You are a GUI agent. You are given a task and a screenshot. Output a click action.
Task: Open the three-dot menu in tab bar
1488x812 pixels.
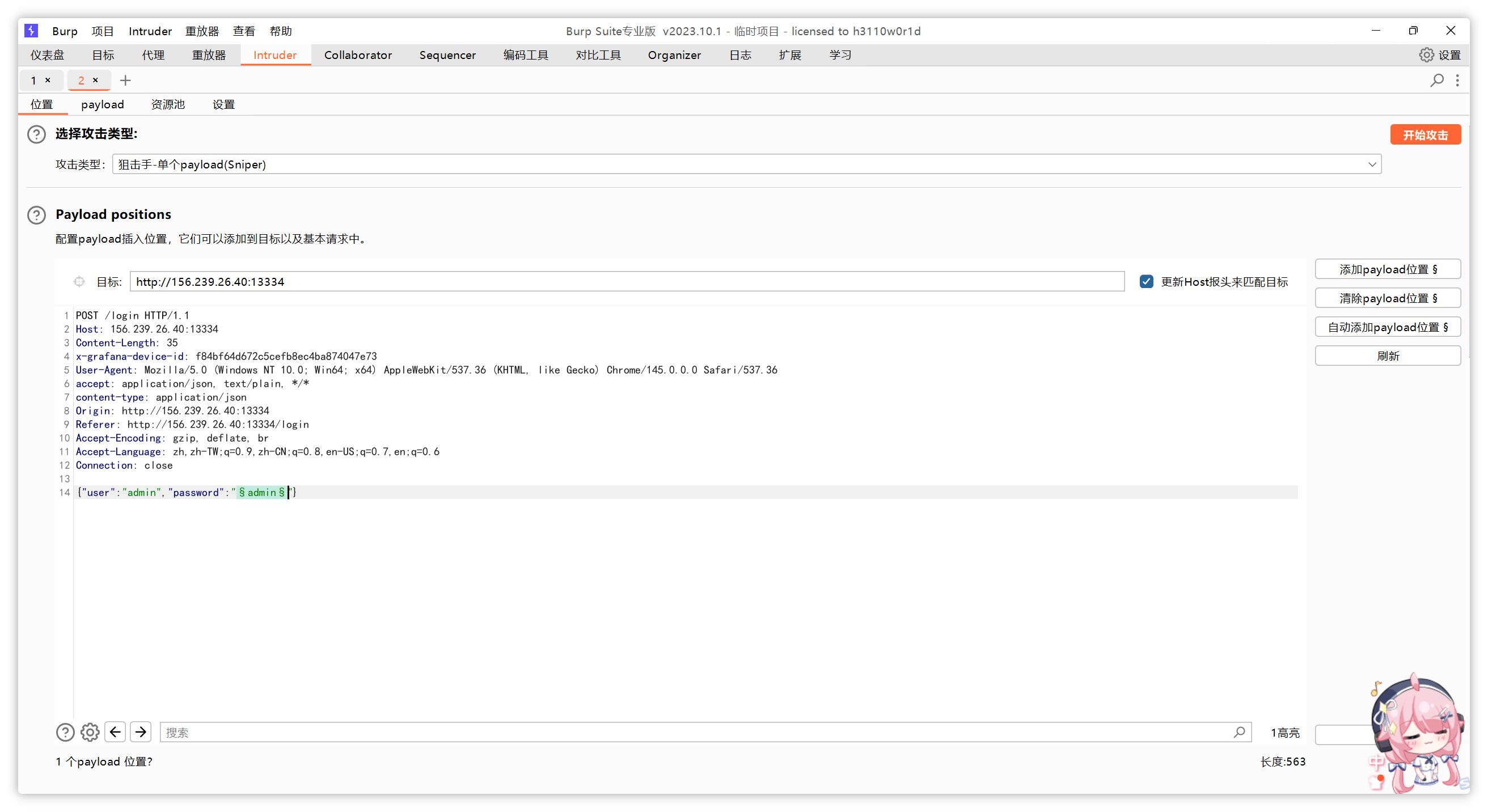1457,81
